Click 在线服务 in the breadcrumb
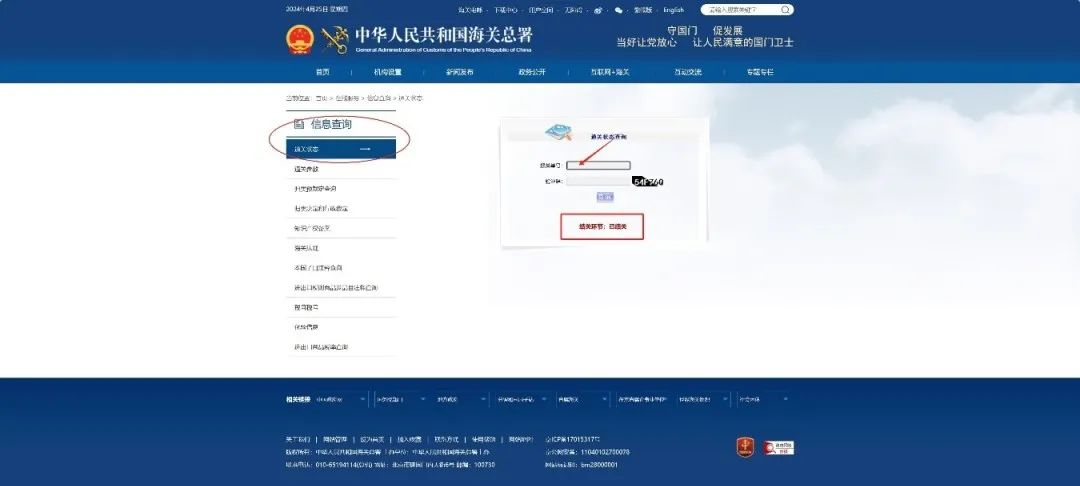The image size is (1080, 486). [347, 98]
